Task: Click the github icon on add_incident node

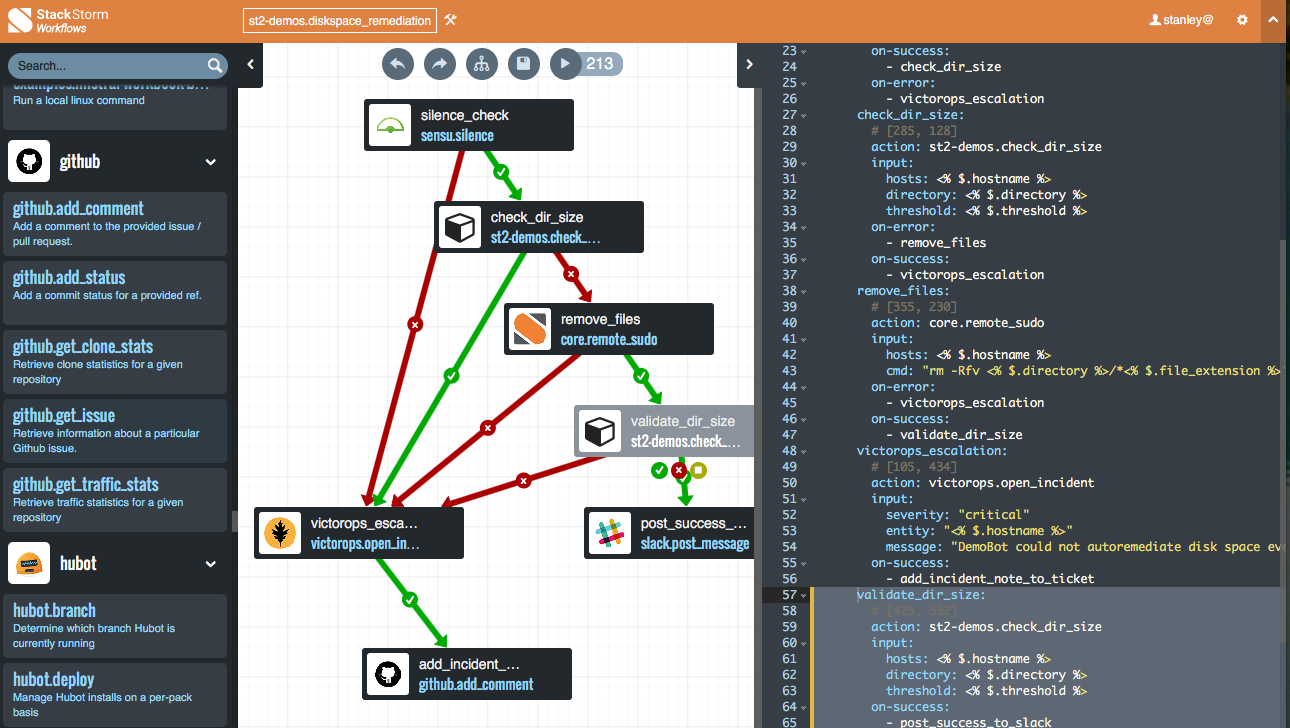Action: 388,674
